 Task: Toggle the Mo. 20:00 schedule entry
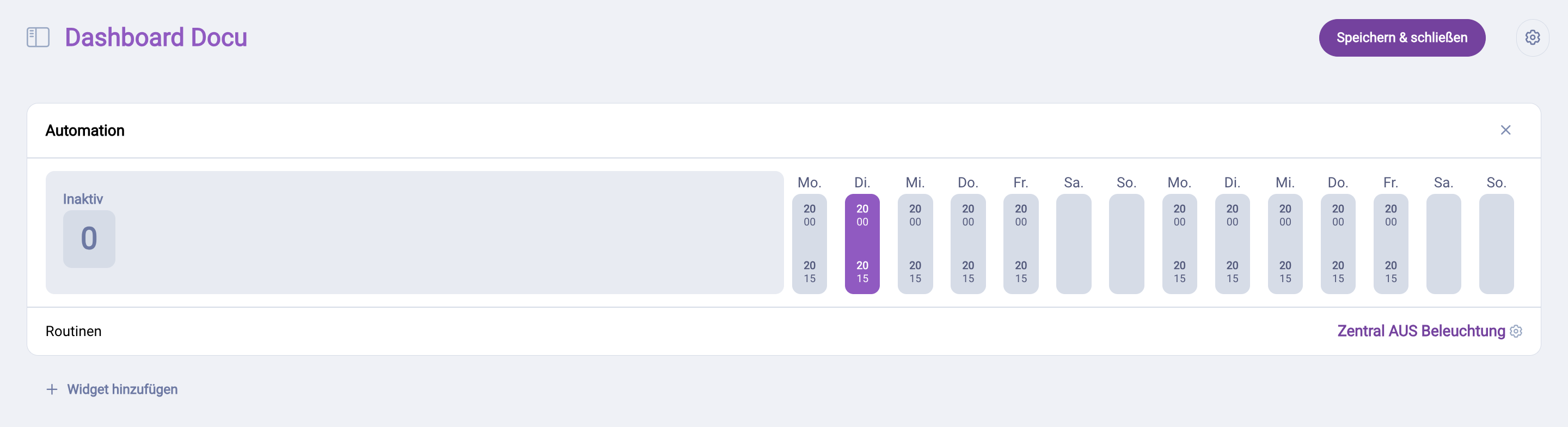(809, 215)
